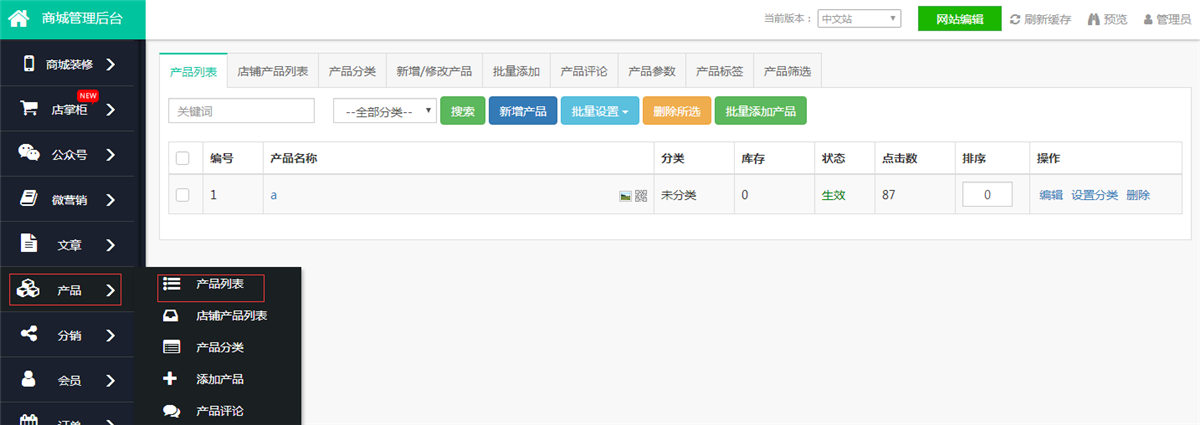Click the 删除所选 button

(x=676, y=111)
